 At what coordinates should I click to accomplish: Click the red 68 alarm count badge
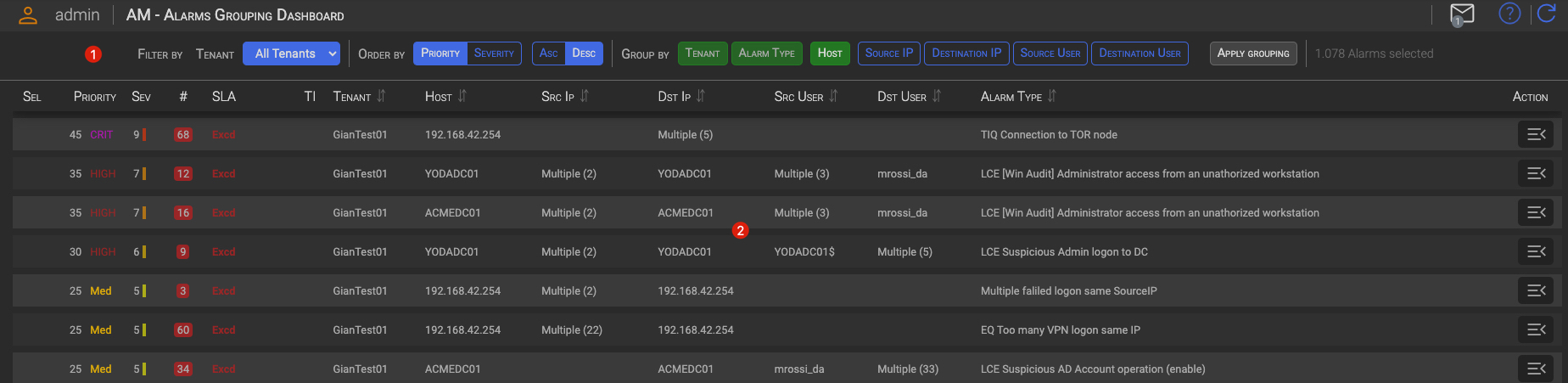(x=183, y=135)
